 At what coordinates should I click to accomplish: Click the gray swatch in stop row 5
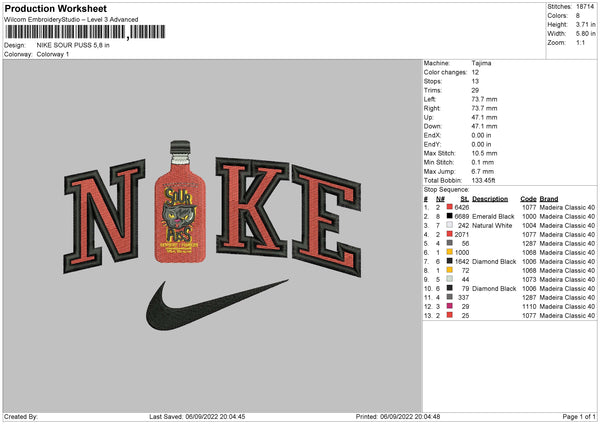(x=450, y=243)
